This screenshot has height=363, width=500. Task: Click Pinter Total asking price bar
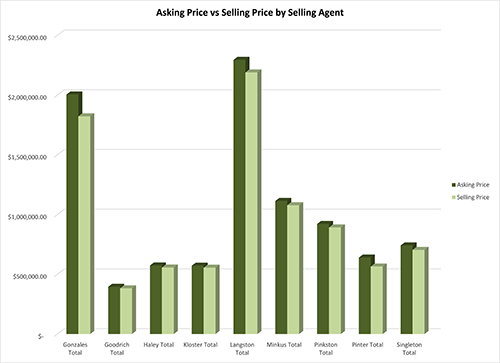pyautogui.click(x=365, y=296)
